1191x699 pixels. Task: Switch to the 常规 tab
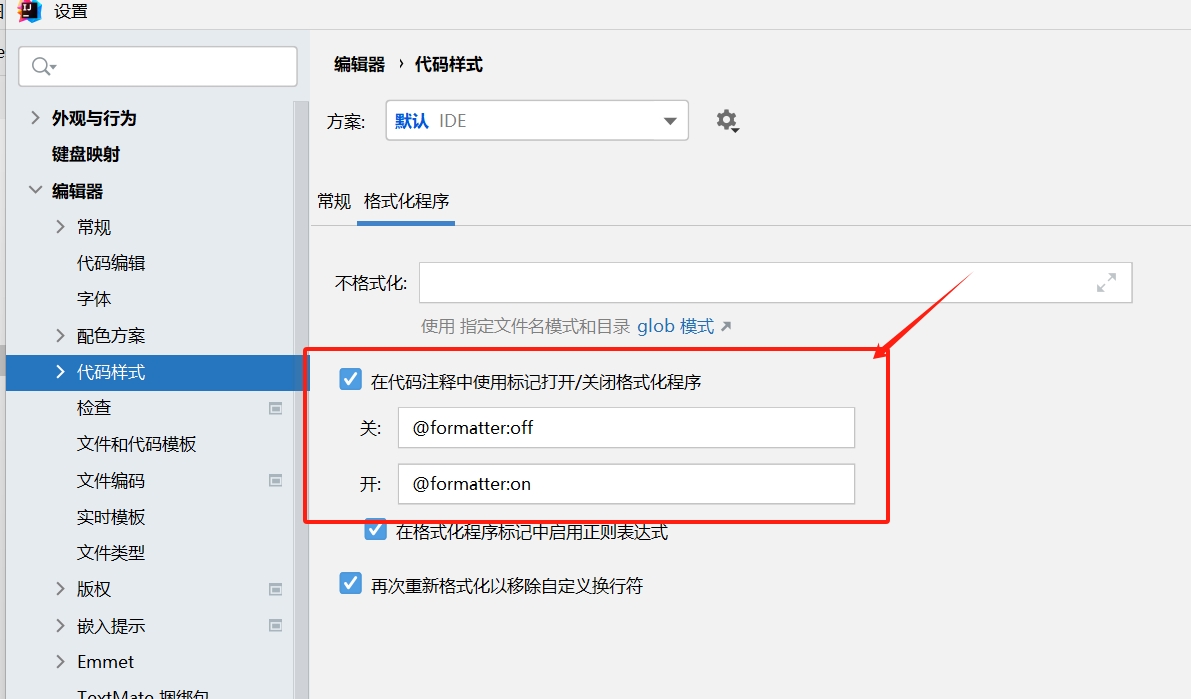point(334,201)
